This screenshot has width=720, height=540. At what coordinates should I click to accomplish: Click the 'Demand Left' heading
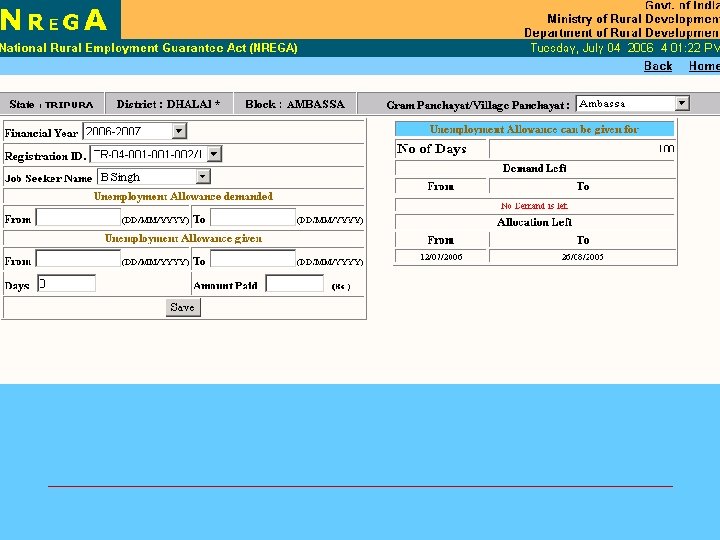(534, 168)
